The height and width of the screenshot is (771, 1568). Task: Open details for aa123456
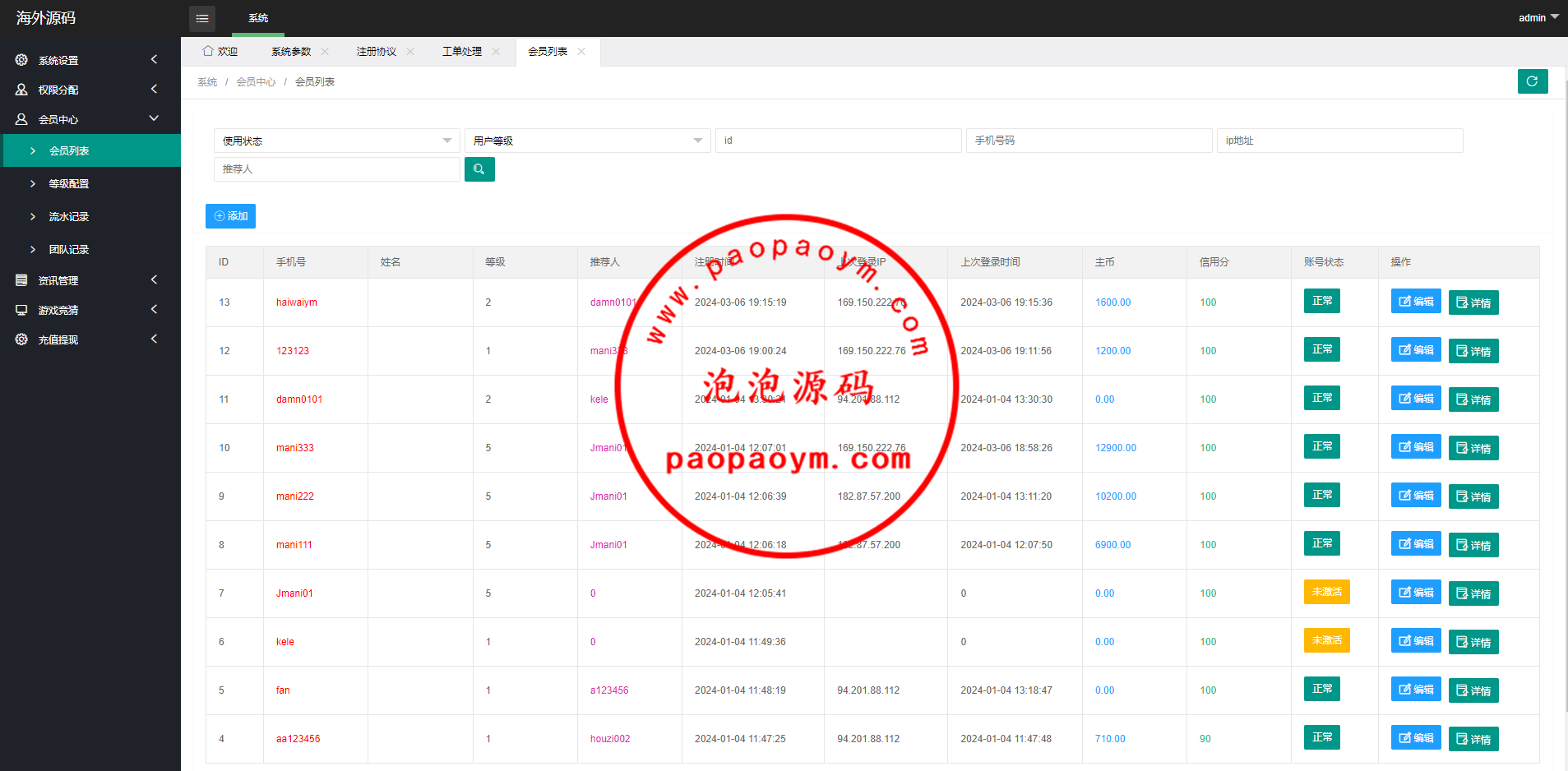pos(1473,739)
